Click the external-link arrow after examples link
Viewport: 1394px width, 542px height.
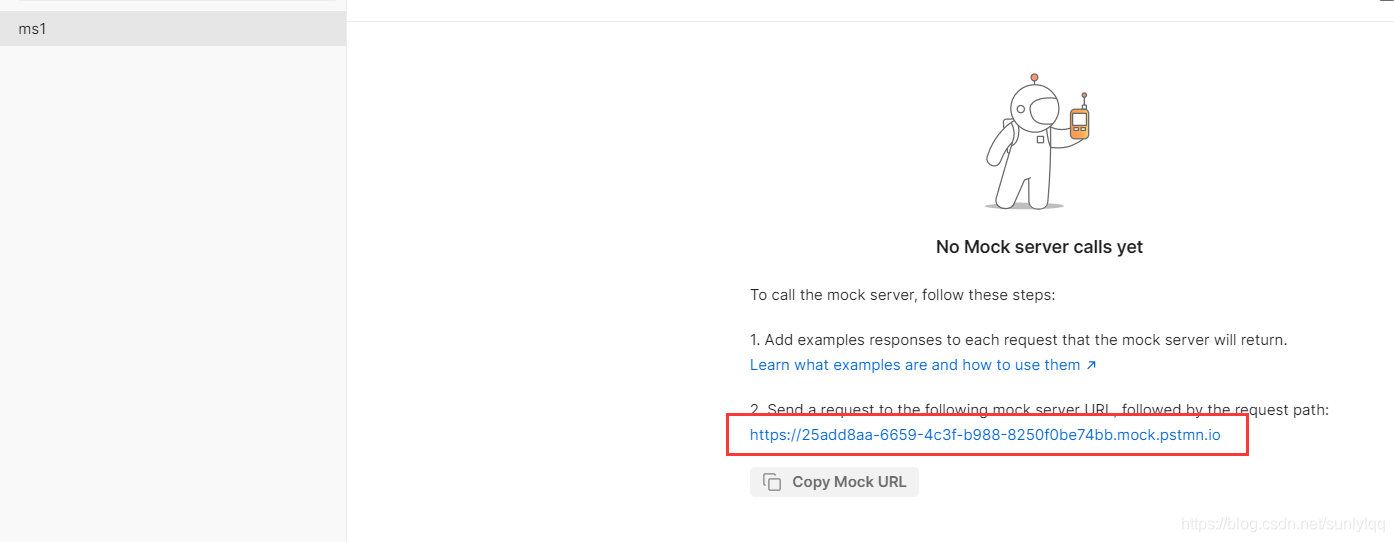click(x=1091, y=365)
